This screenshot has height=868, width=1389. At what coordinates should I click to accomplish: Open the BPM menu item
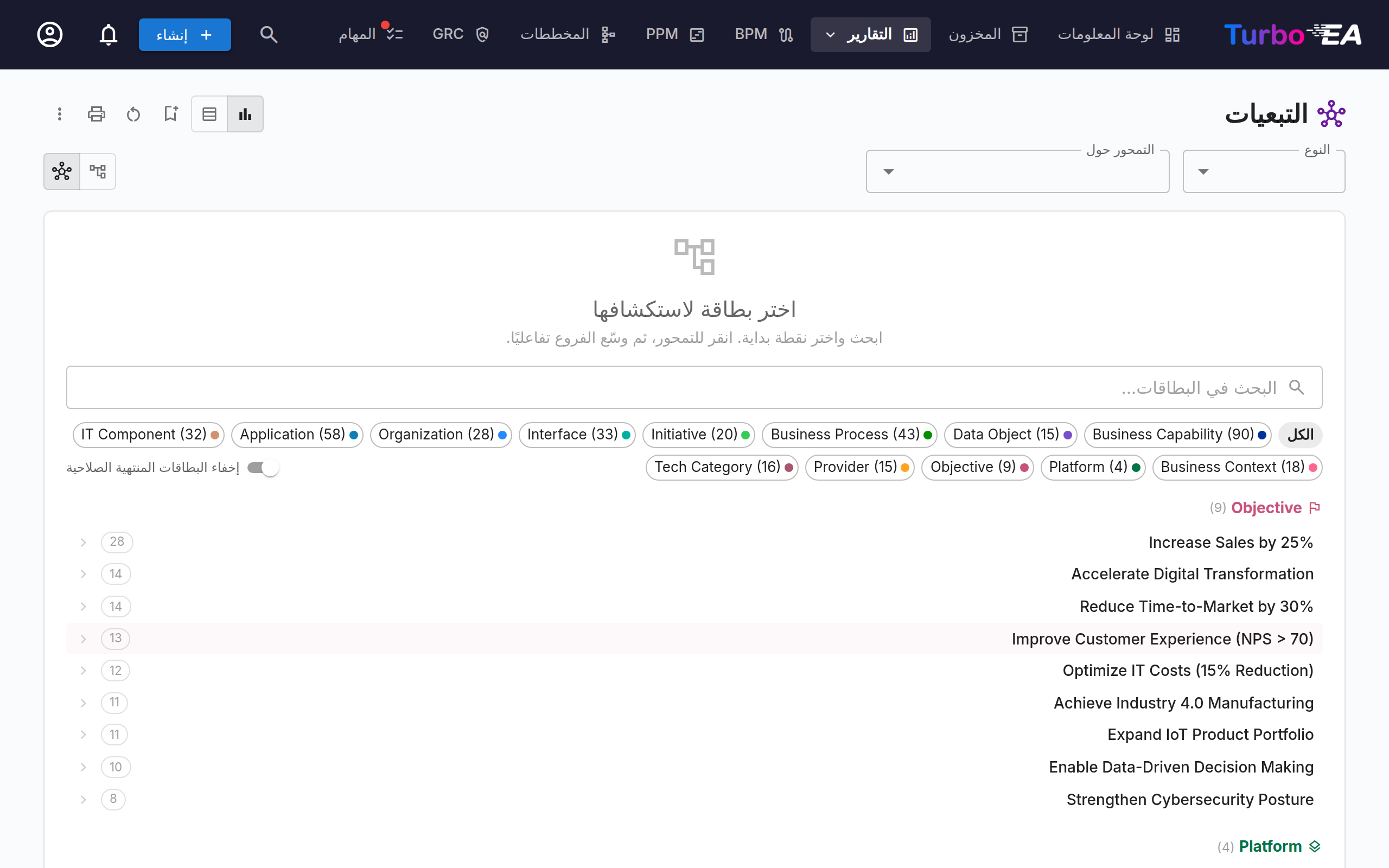point(763,34)
